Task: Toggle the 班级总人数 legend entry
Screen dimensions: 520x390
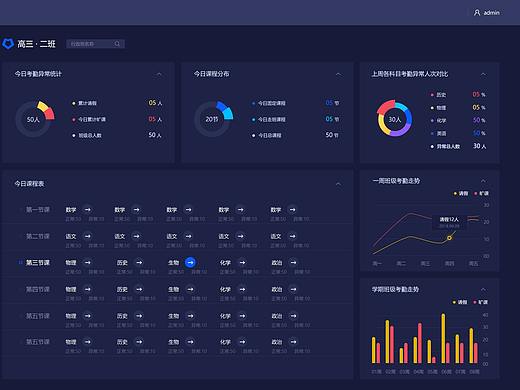Action: pos(87,135)
